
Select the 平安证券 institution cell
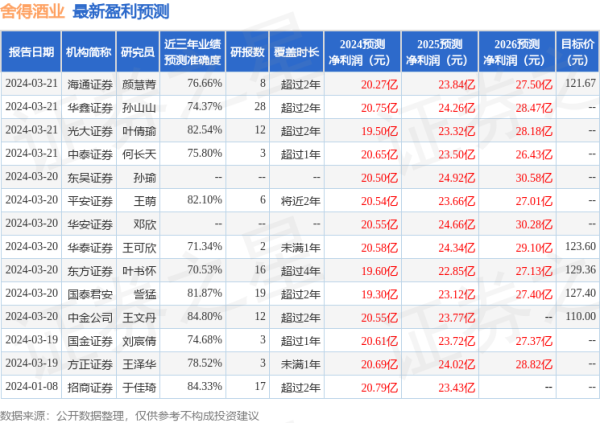pos(90,201)
